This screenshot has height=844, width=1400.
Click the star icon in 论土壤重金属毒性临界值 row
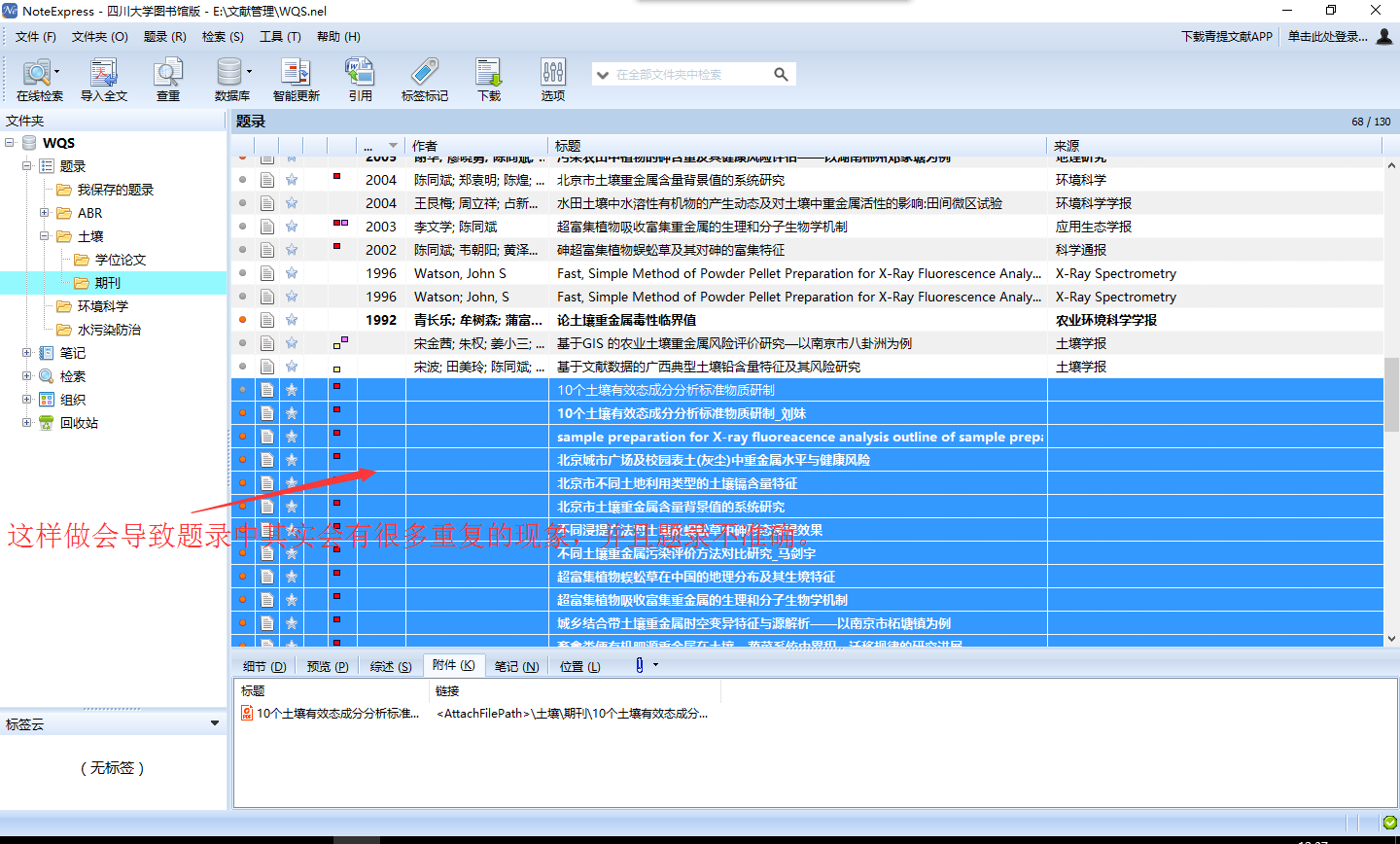point(291,320)
